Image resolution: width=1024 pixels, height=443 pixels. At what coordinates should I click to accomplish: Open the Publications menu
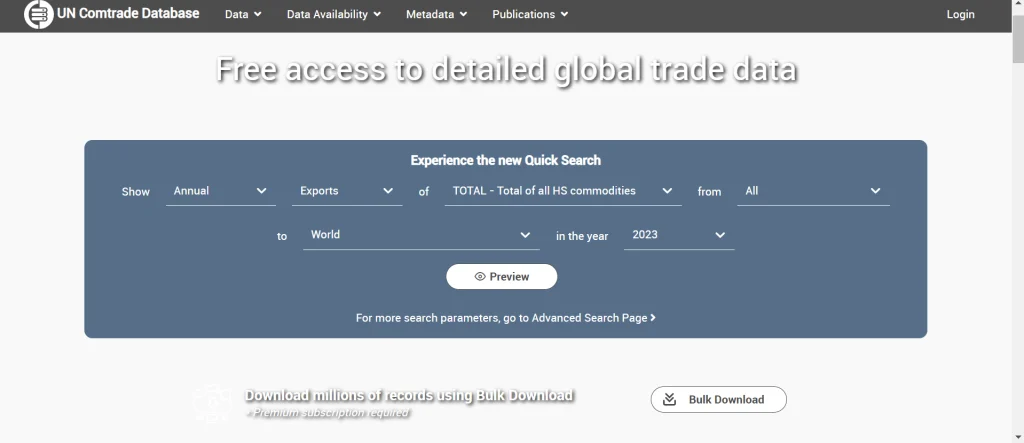point(530,14)
